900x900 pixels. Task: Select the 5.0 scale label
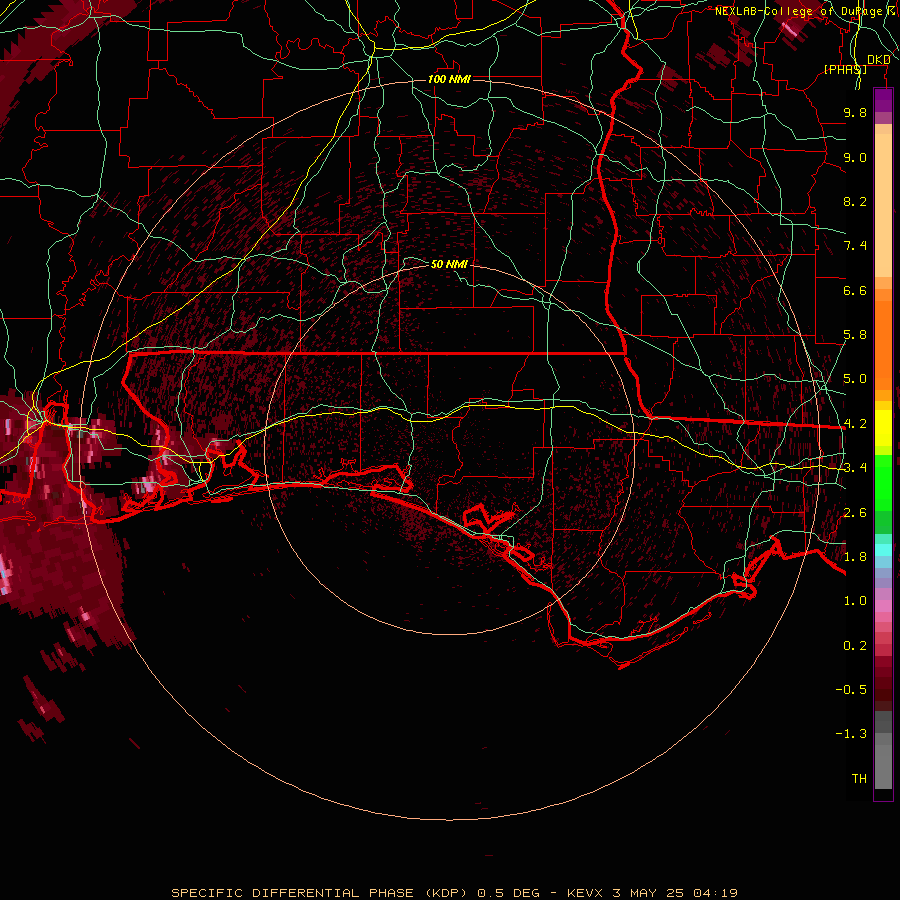click(x=855, y=379)
